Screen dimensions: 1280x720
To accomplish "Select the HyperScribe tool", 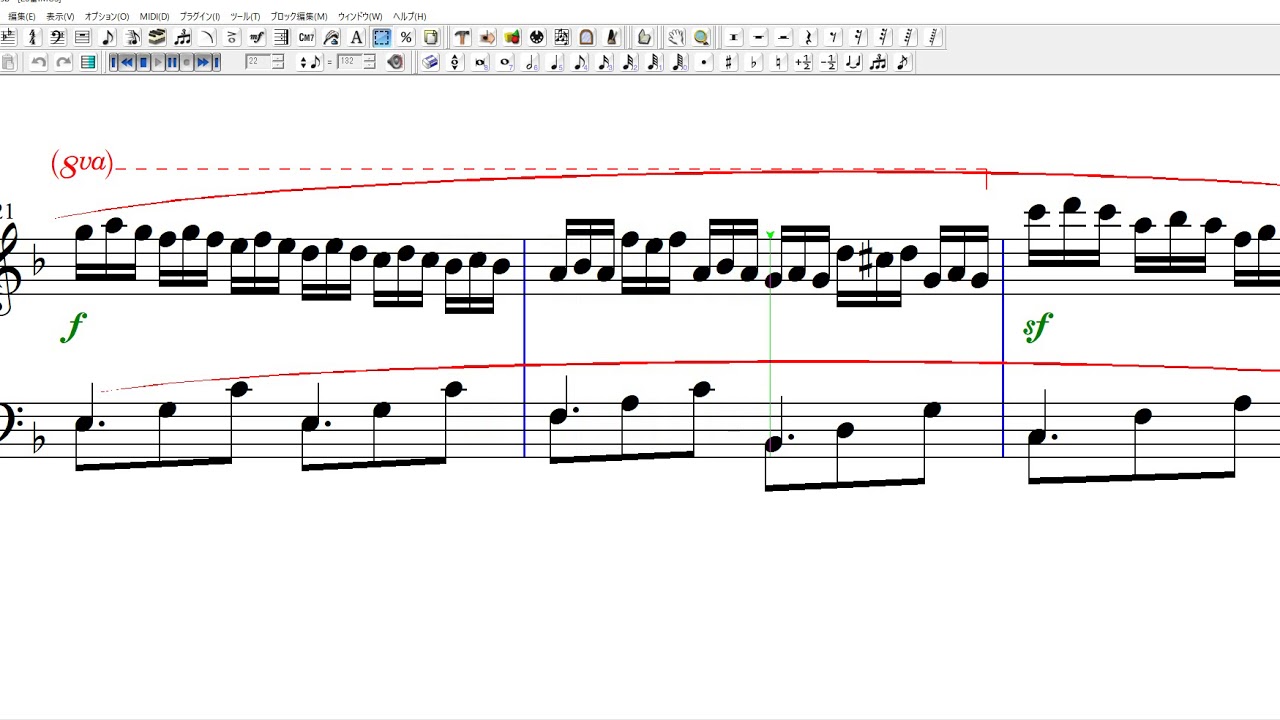I will (157, 38).
